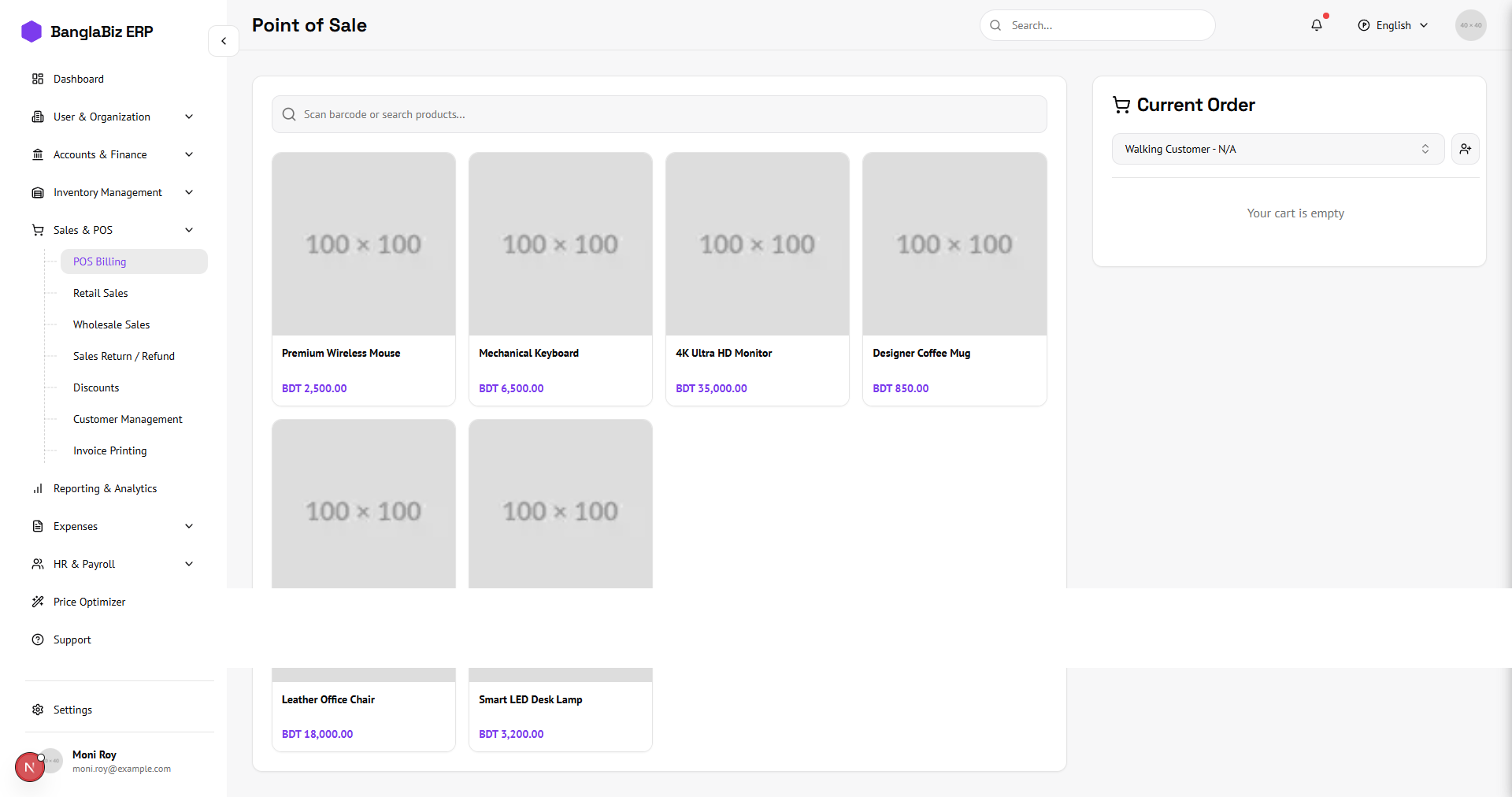Open the Price Optimizer page
Image resolution: width=1512 pixels, height=797 pixels.
(x=89, y=602)
